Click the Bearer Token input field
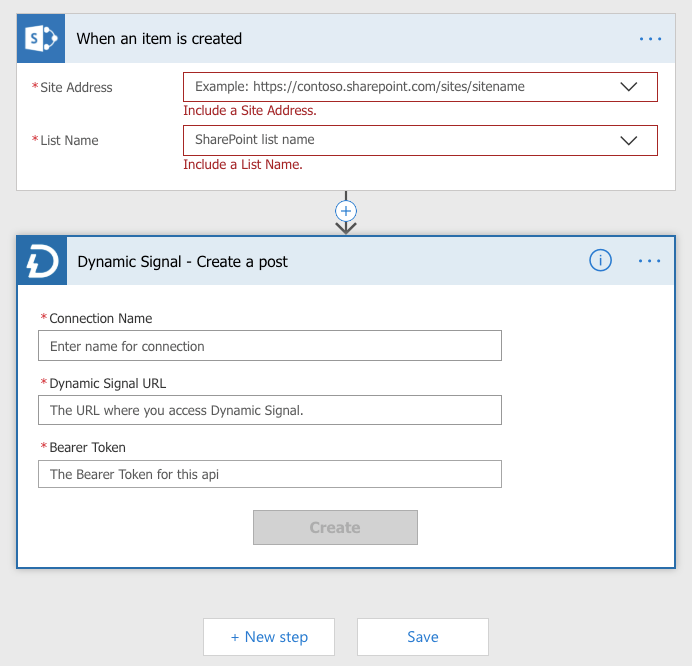The height and width of the screenshot is (666, 692). tap(269, 474)
